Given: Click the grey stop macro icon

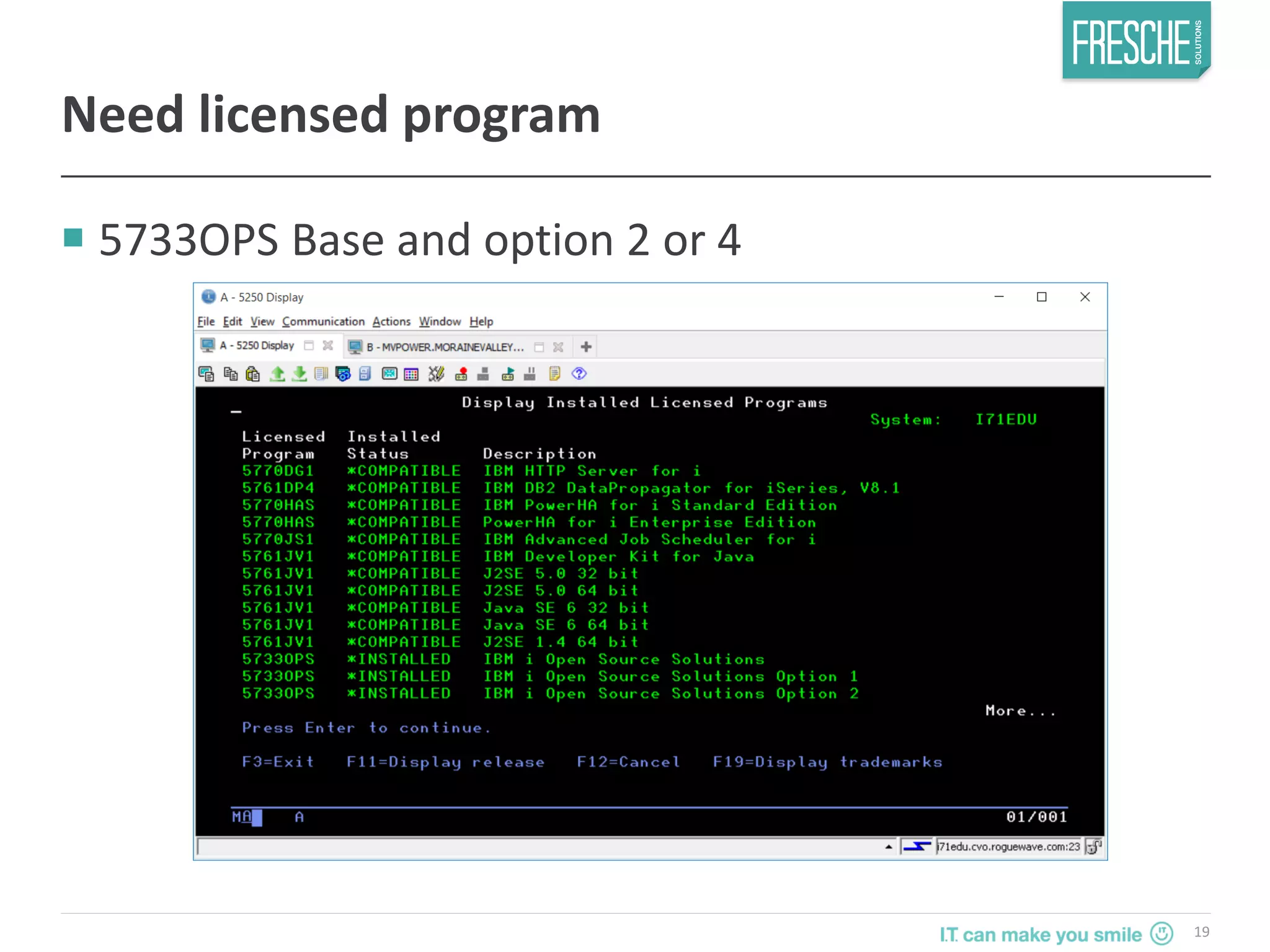Looking at the screenshot, I should pos(484,374).
